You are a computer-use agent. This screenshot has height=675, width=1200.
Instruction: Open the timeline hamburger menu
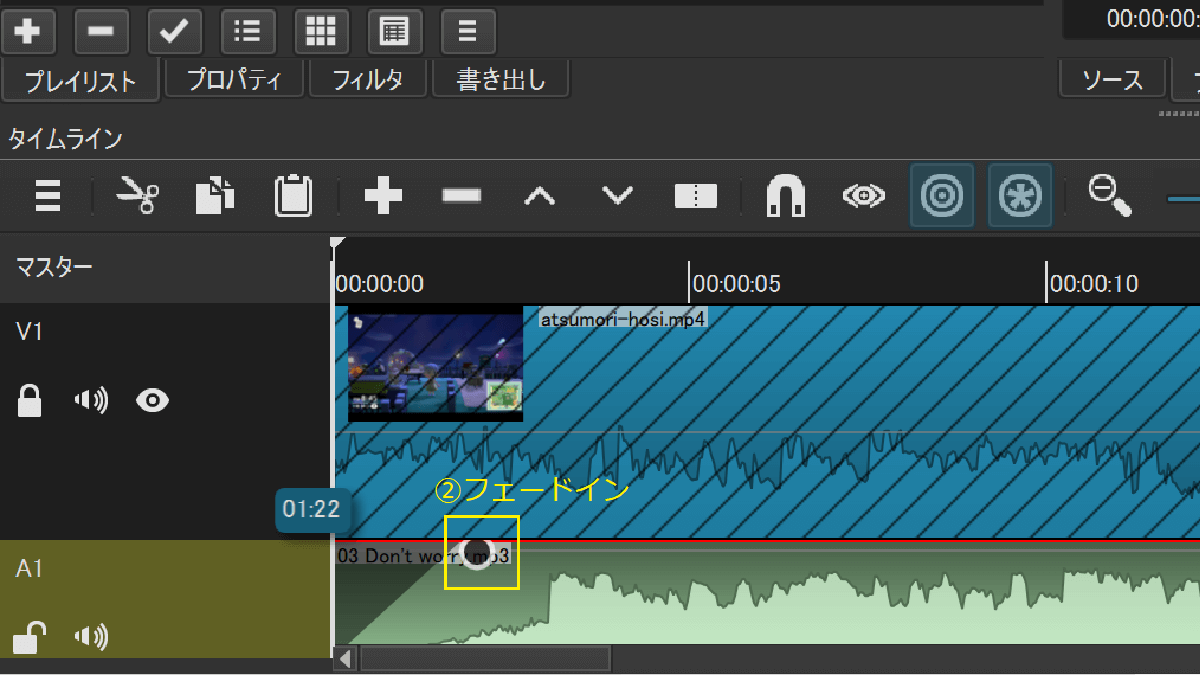47,196
